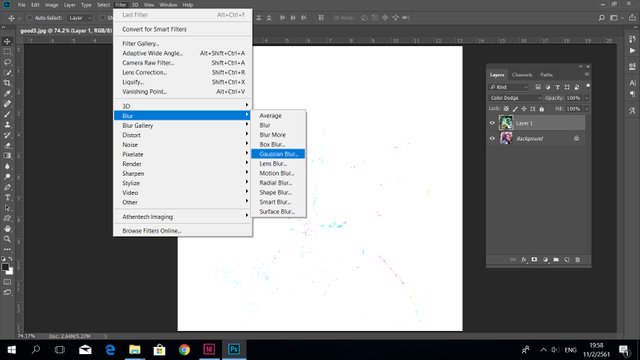
Task: Choose Browse Filters Online
Action: coord(182,231)
